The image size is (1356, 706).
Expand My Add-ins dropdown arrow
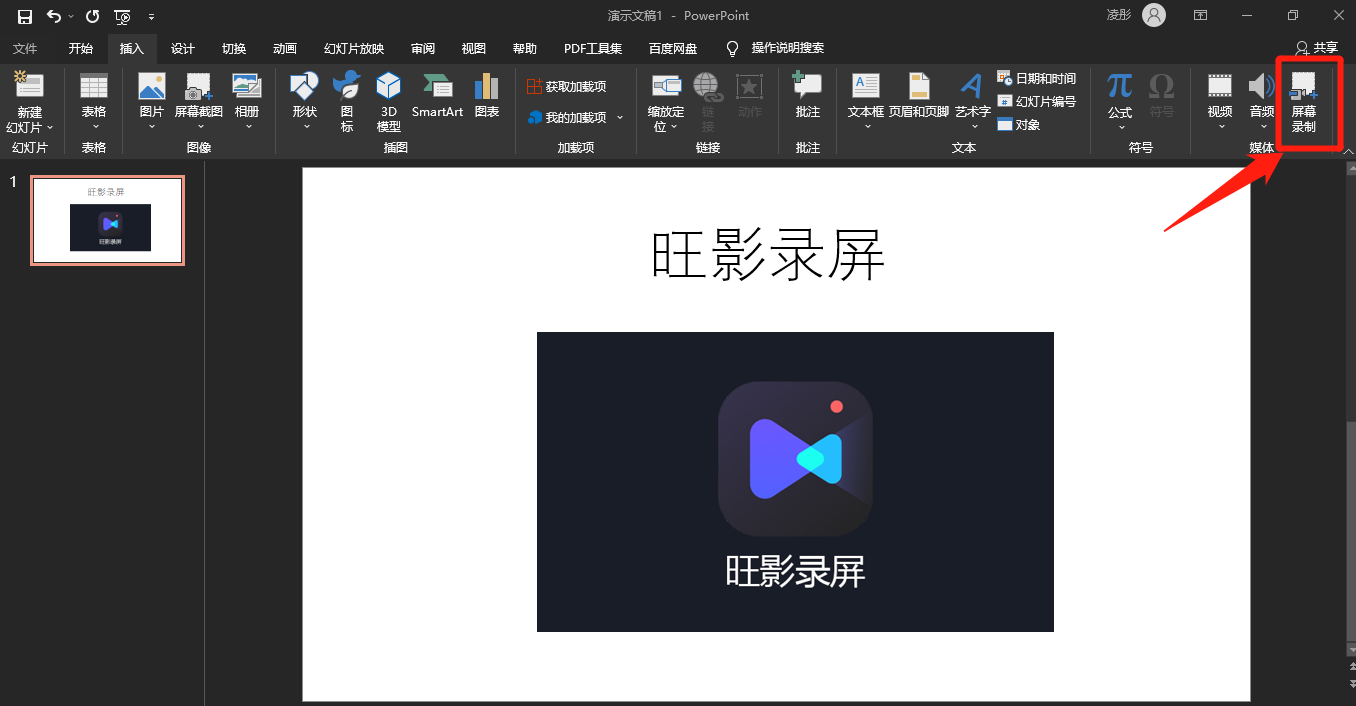(620, 118)
